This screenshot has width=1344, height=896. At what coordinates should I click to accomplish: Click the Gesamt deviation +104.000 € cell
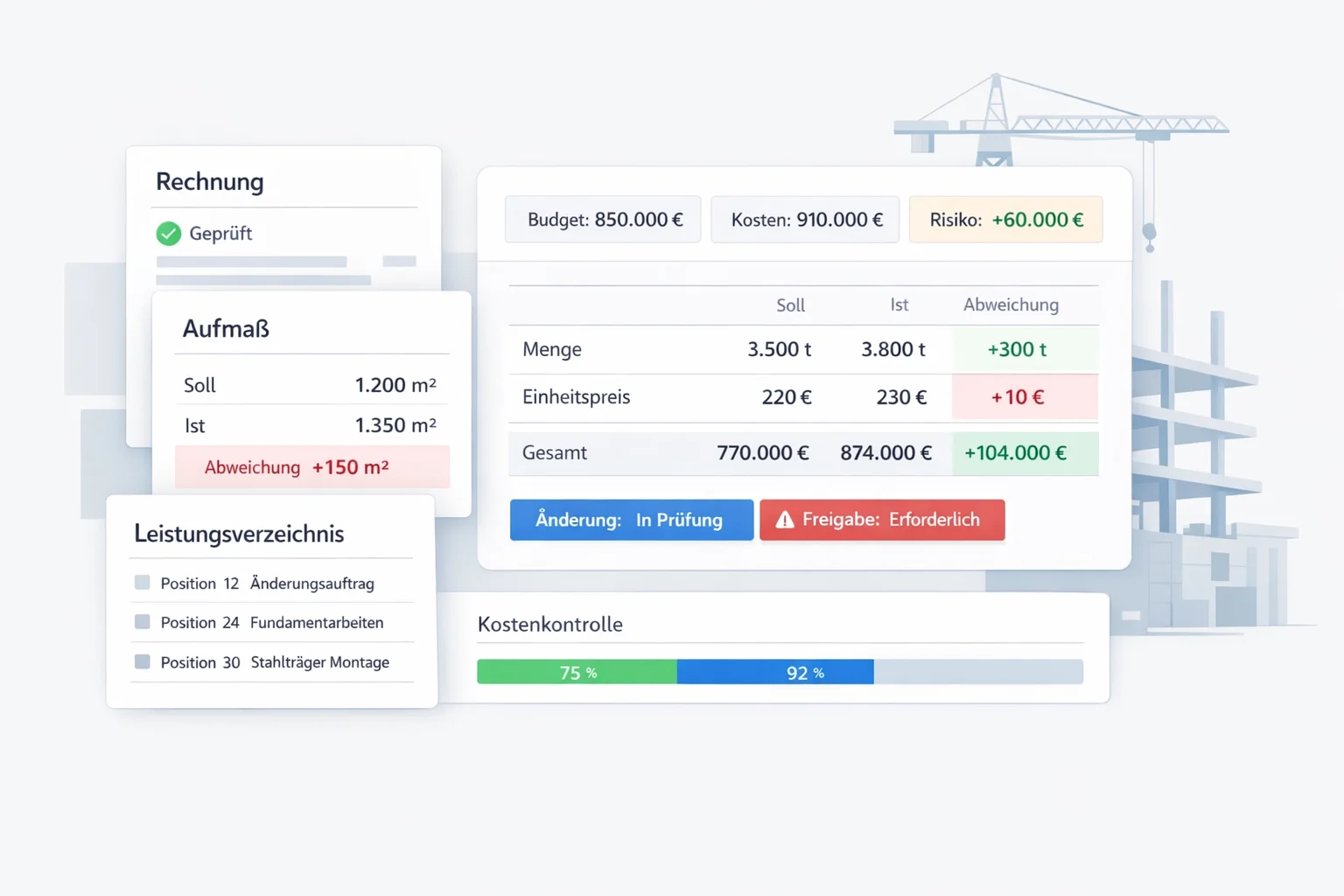coord(1025,453)
